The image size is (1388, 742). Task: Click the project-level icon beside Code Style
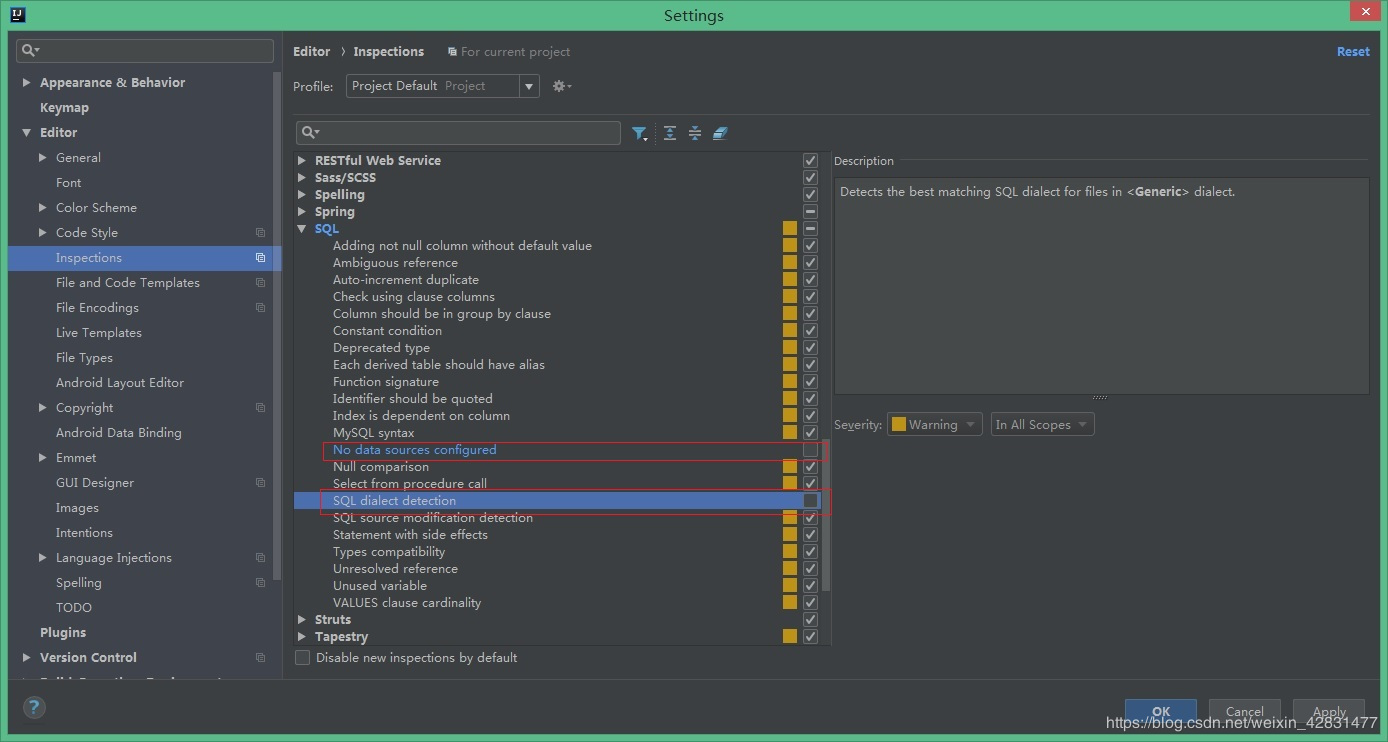260,233
